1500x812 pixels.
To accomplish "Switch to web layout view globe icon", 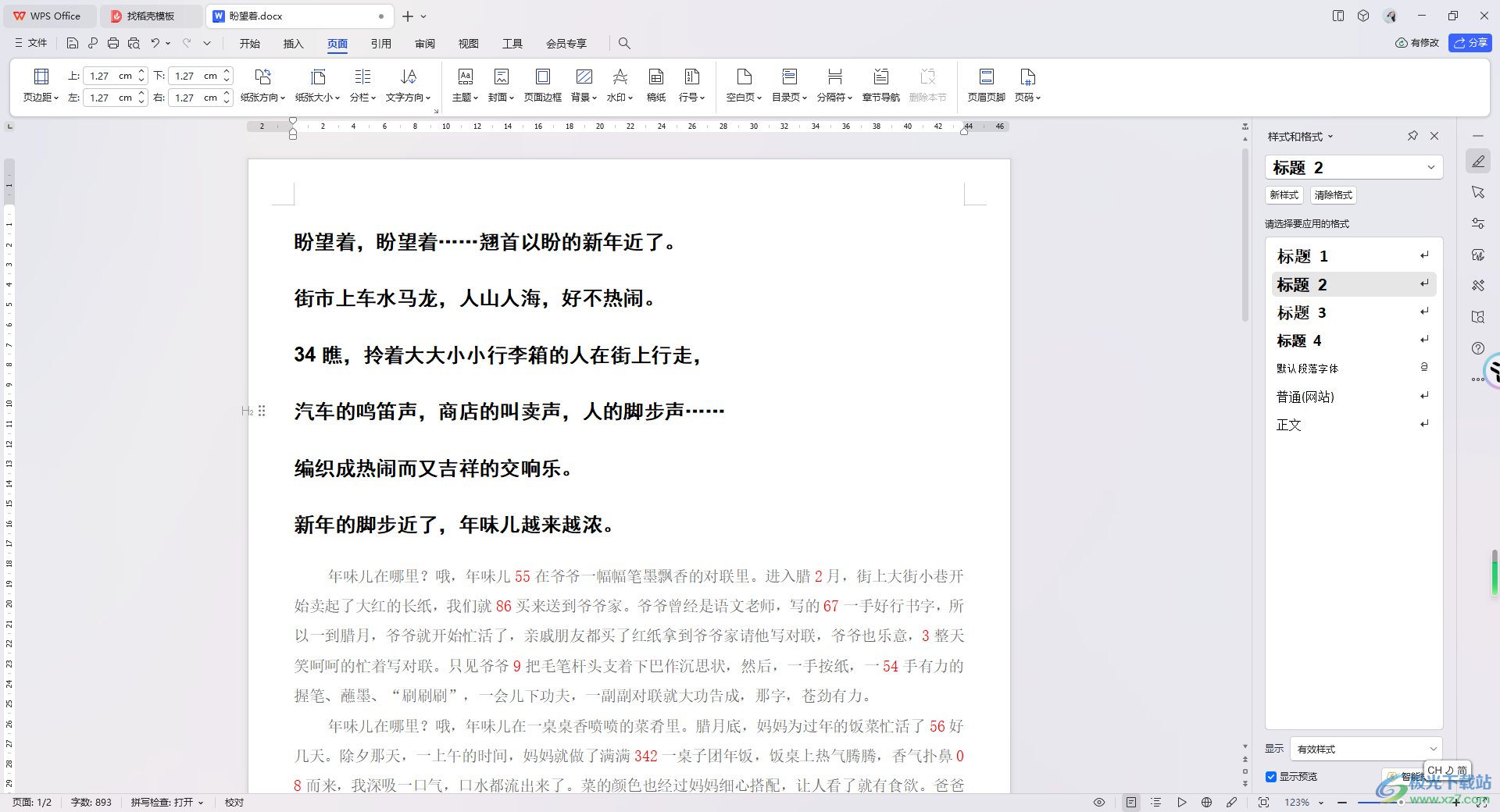I will tap(1206, 803).
